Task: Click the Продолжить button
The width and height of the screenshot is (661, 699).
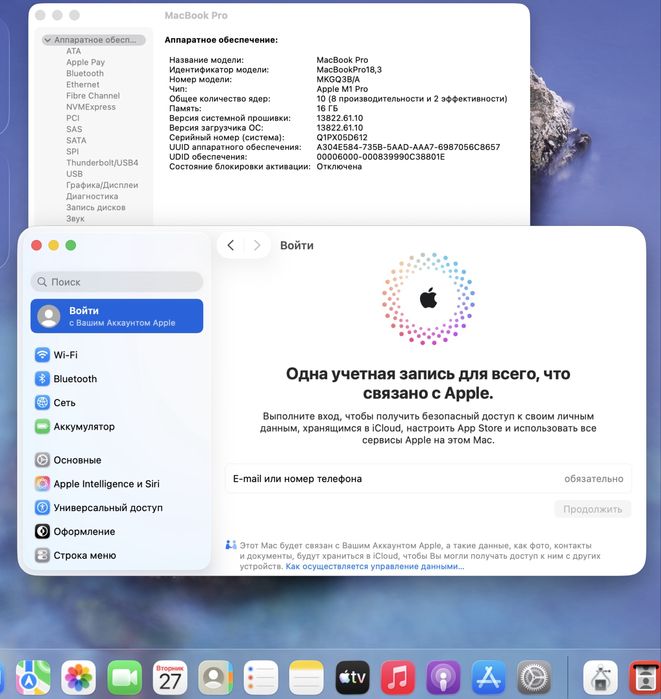Action: [592, 509]
